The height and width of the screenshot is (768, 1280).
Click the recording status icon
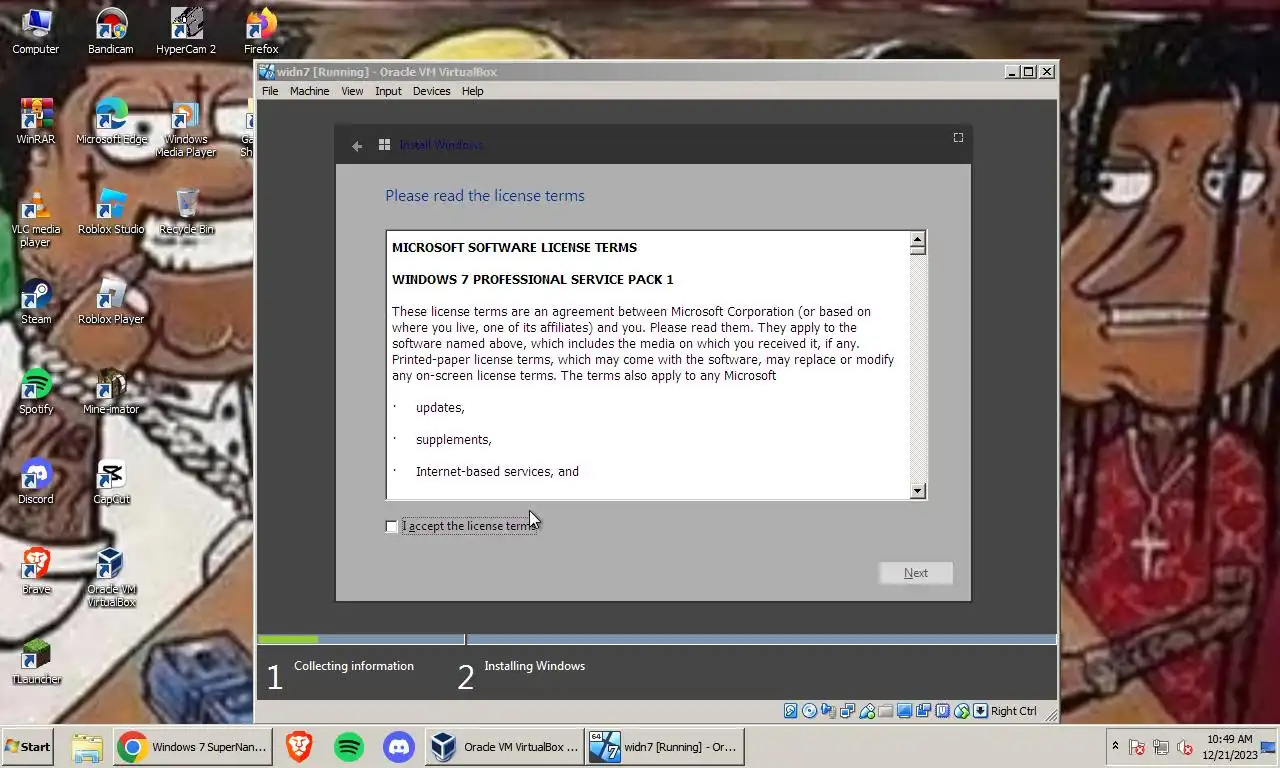click(923, 711)
